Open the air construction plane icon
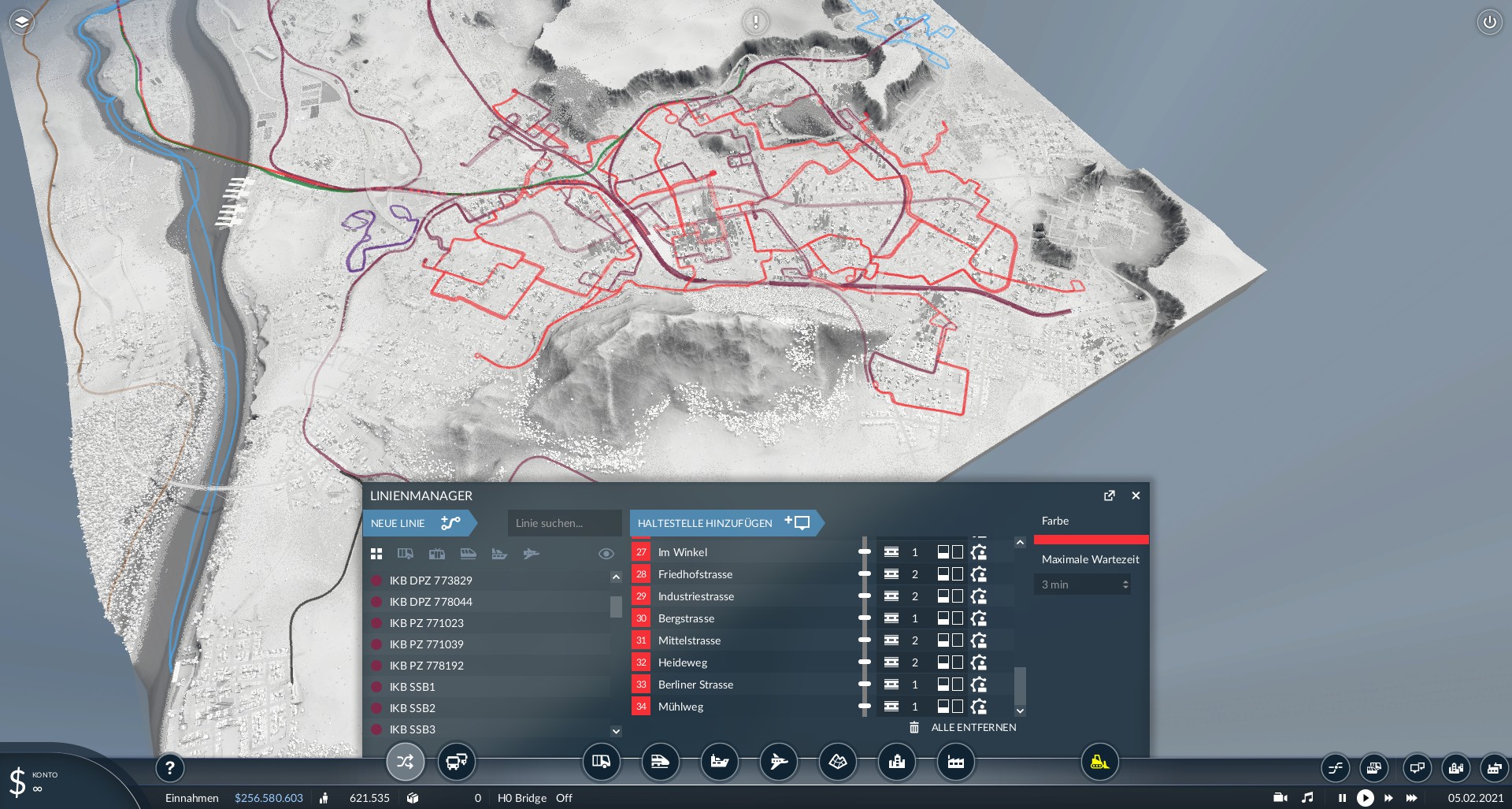1512x809 pixels. point(779,762)
